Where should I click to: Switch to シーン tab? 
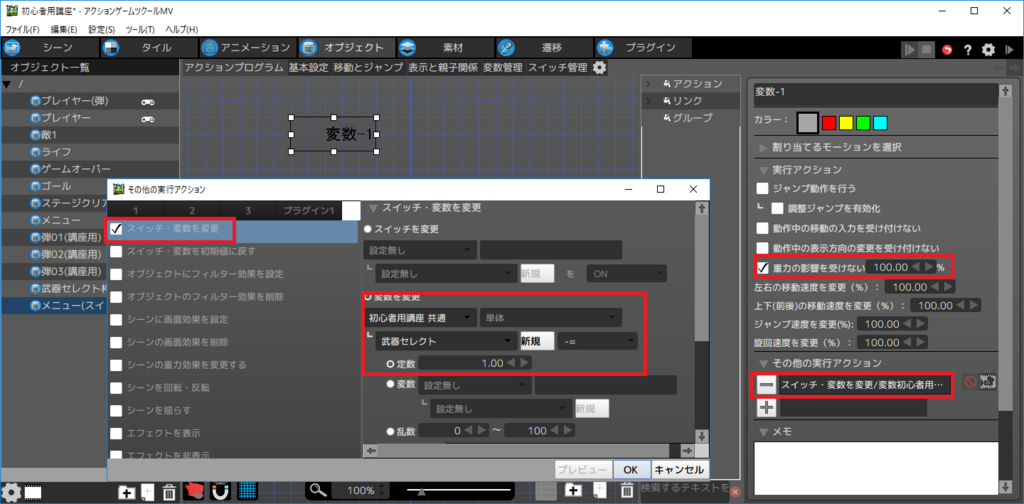(x=50, y=48)
